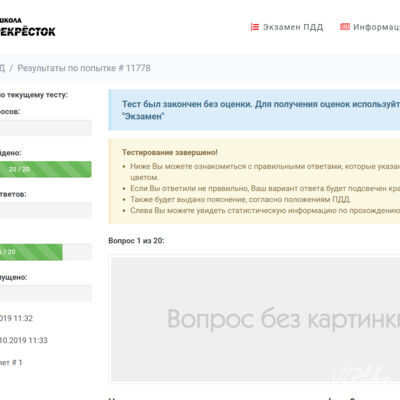Click the red icon beside Информация
The image size is (400, 400).
pos(345,27)
